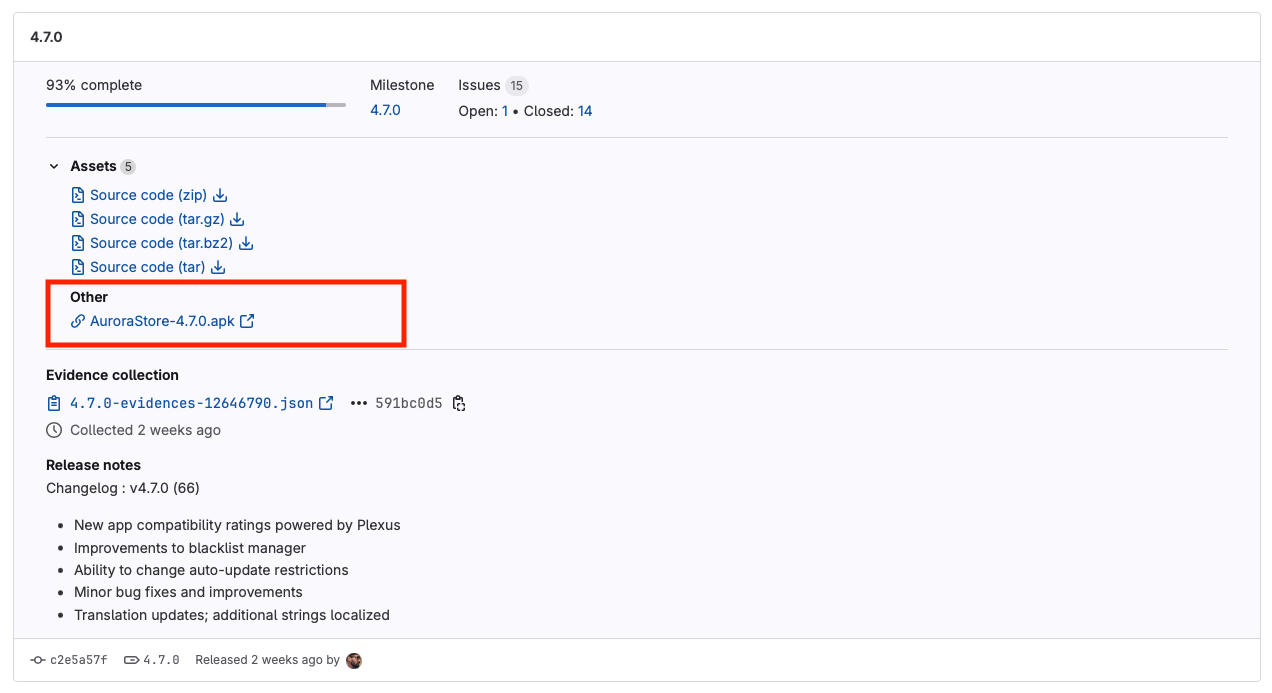Click 'Collected 2 weeks ago' text
The width and height of the screenshot is (1272, 693).
[145, 430]
